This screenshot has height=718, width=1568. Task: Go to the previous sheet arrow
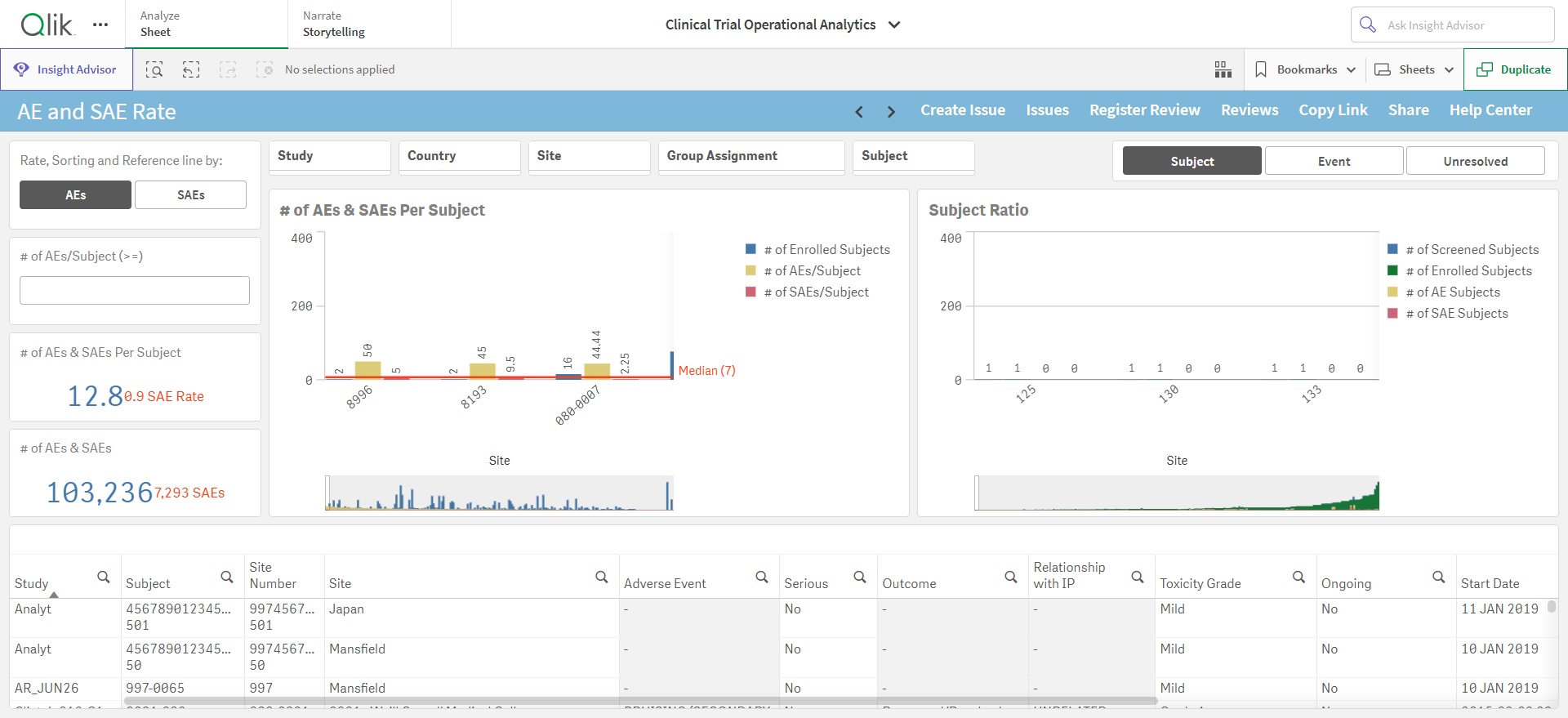click(859, 111)
